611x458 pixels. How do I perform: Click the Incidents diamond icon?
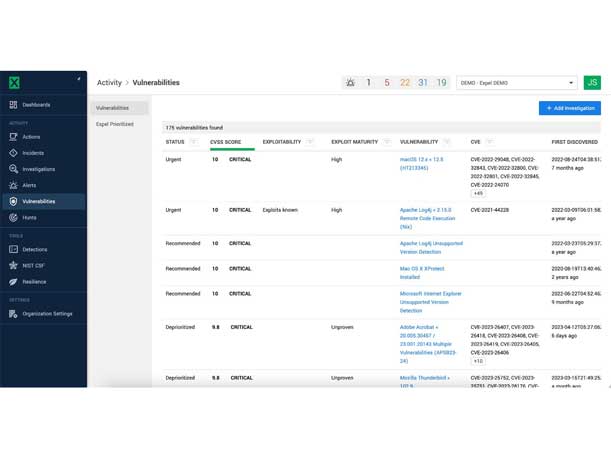pyautogui.click(x=13, y=153)
